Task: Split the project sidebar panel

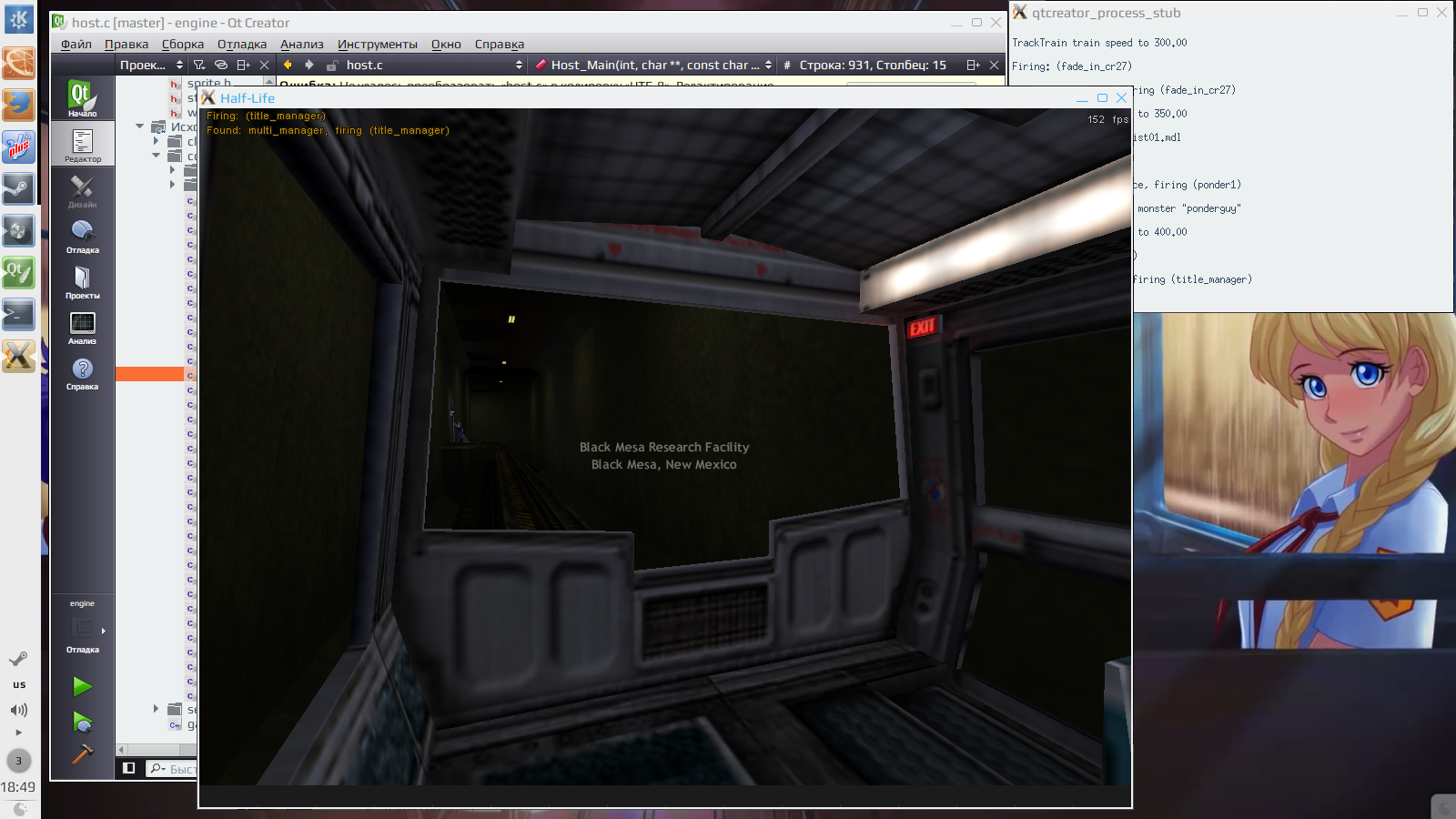Action: point(243,65)
